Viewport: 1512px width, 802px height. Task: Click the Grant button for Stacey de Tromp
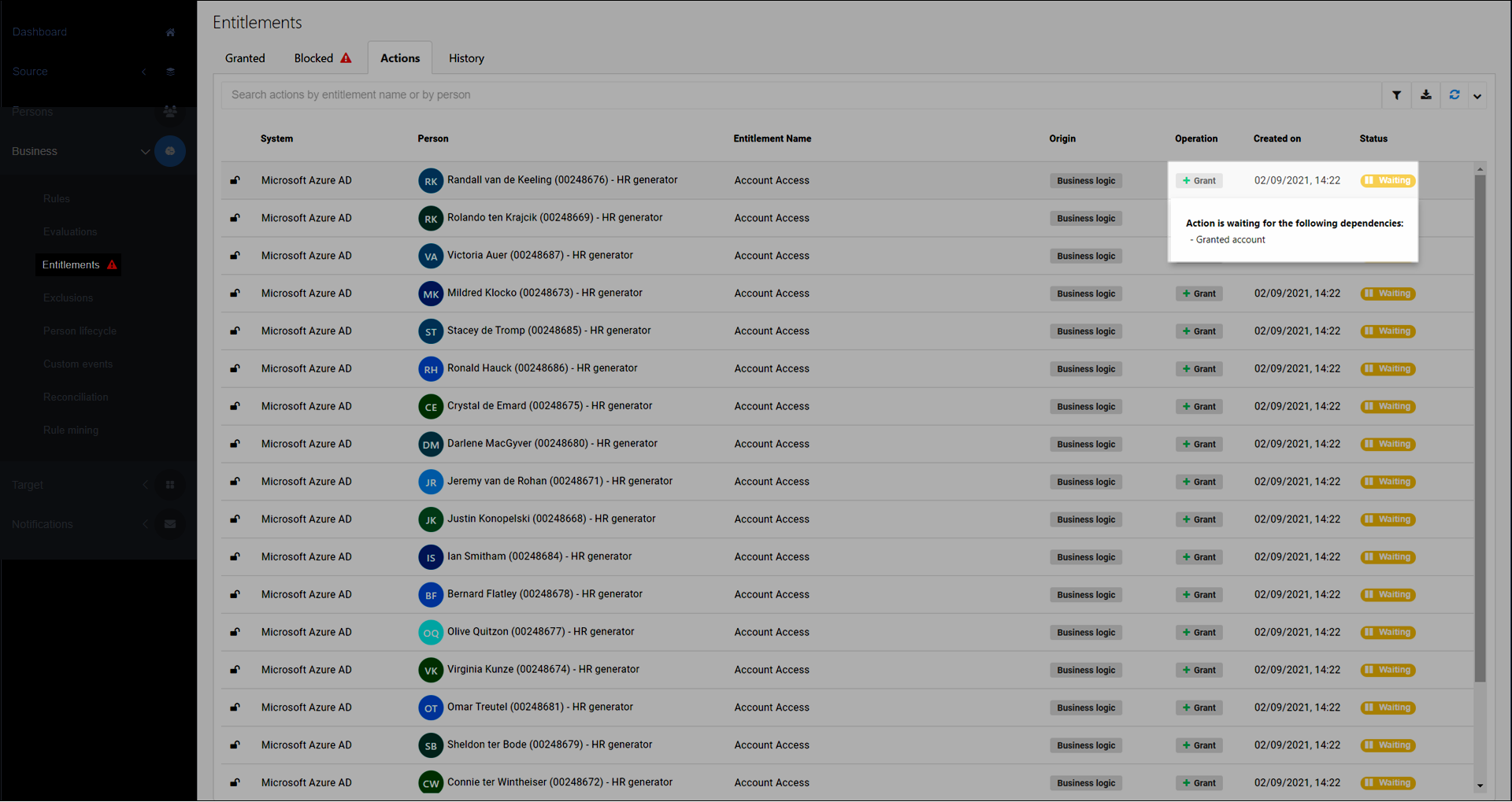(1199, 331)
